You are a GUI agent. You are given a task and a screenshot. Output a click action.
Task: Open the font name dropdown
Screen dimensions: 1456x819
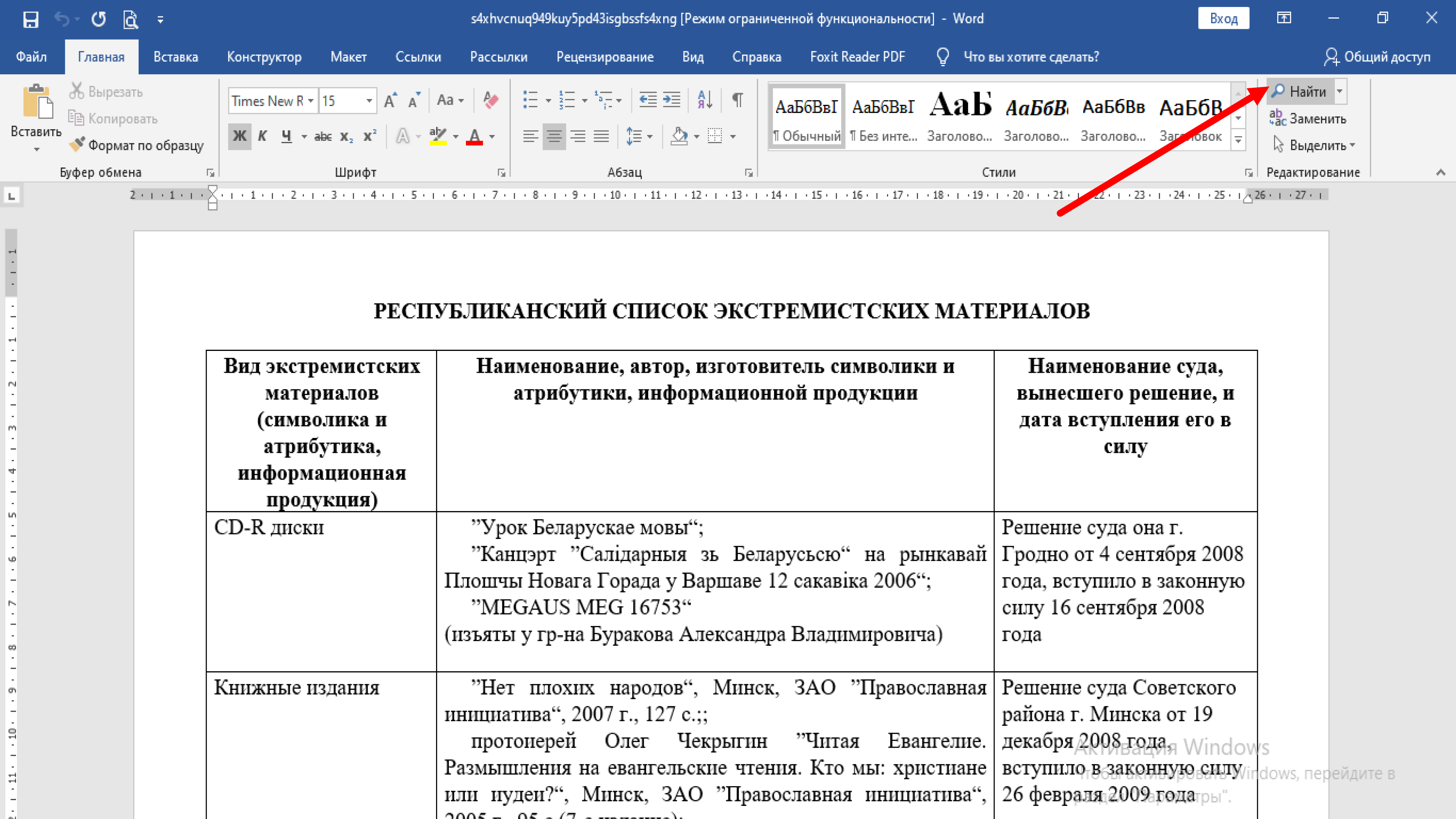(310, 101)
